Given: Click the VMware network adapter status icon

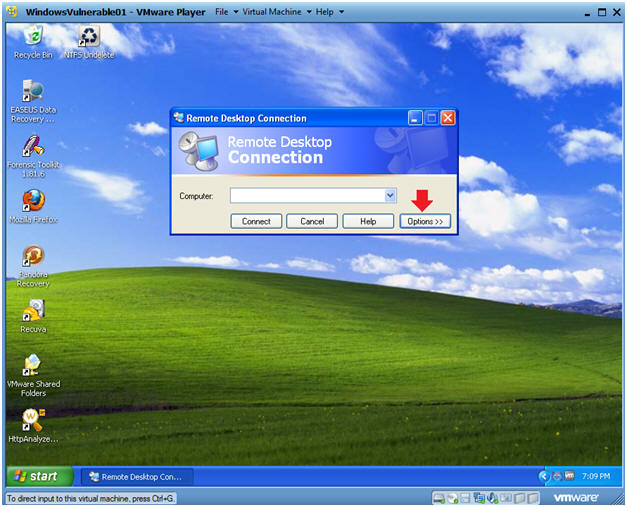Looking at the screenshot, I should [x=479, y=498].
